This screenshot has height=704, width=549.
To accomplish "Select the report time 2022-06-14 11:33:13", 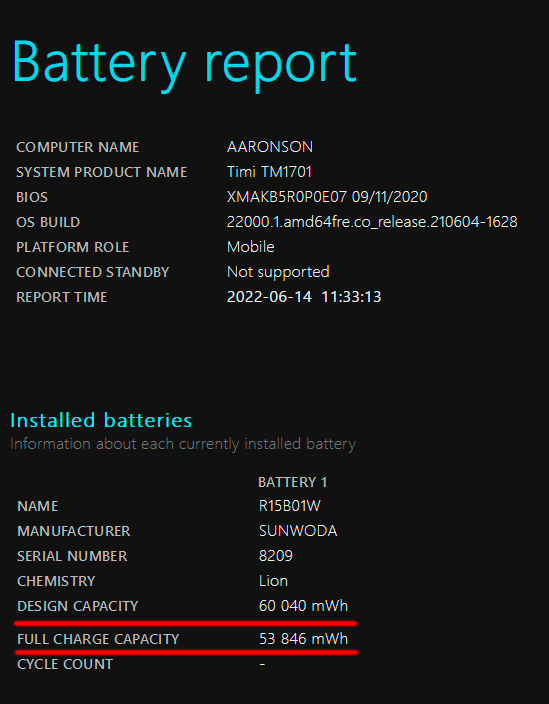I will point(304,297).
